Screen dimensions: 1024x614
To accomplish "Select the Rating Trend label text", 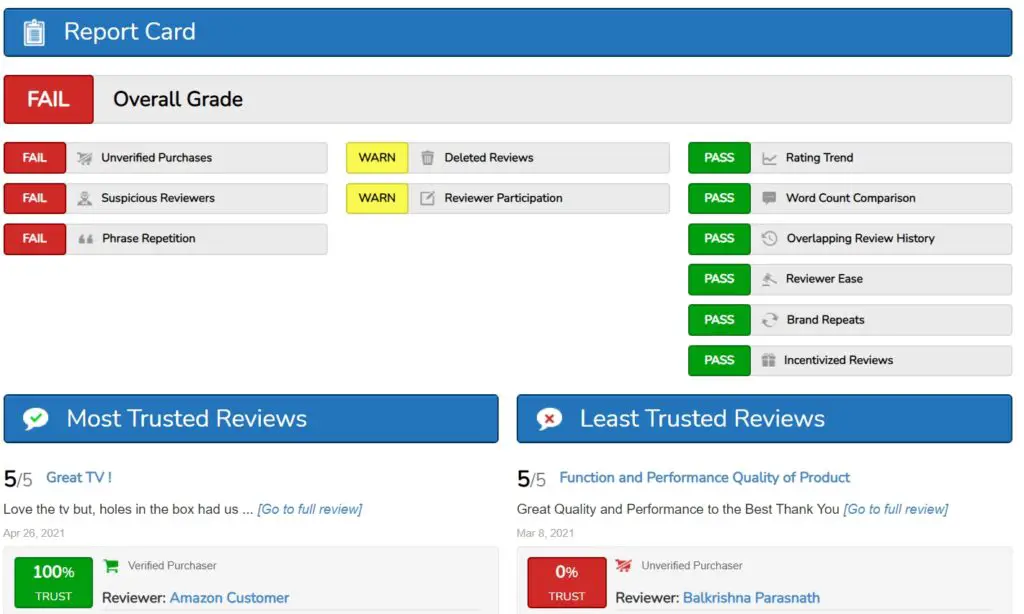I will 819,158.
